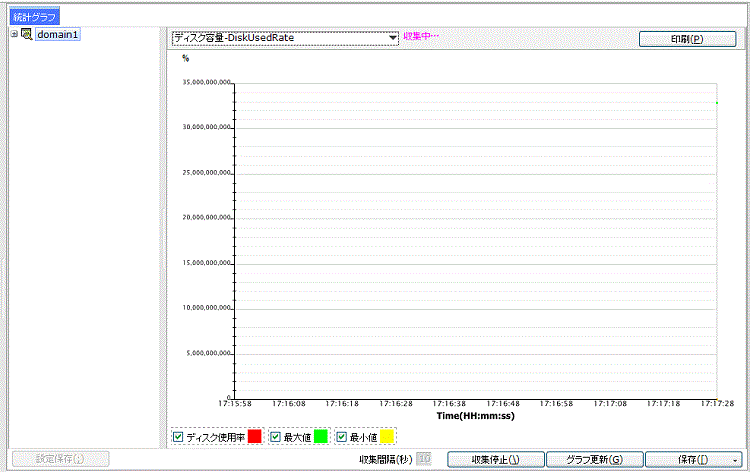
Task: Click the 収集中 status text
Action: click(x=421, y=37)
